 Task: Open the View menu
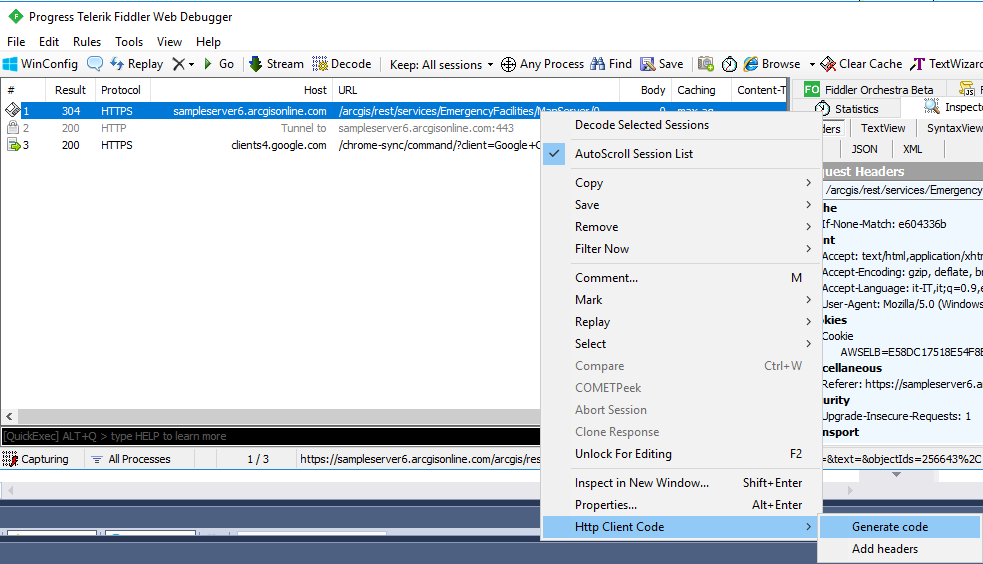click(169, 41)
